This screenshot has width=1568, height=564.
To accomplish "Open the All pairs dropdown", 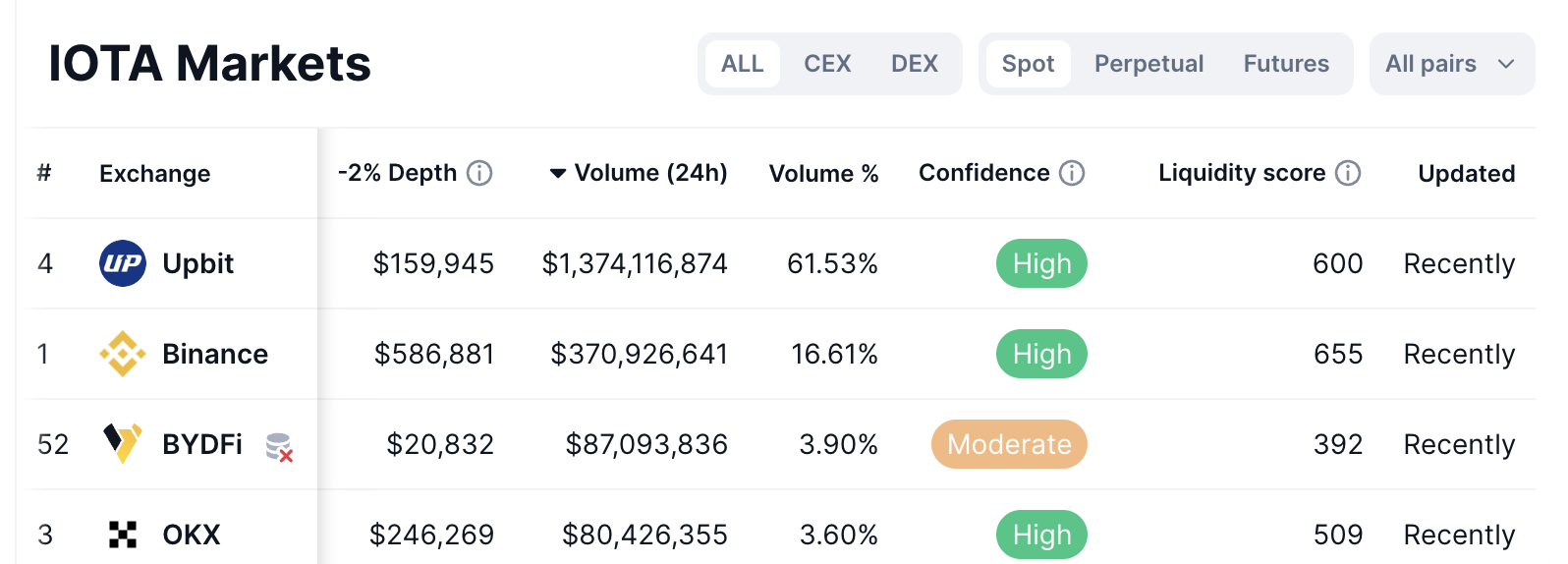I will pos(1451,64).
